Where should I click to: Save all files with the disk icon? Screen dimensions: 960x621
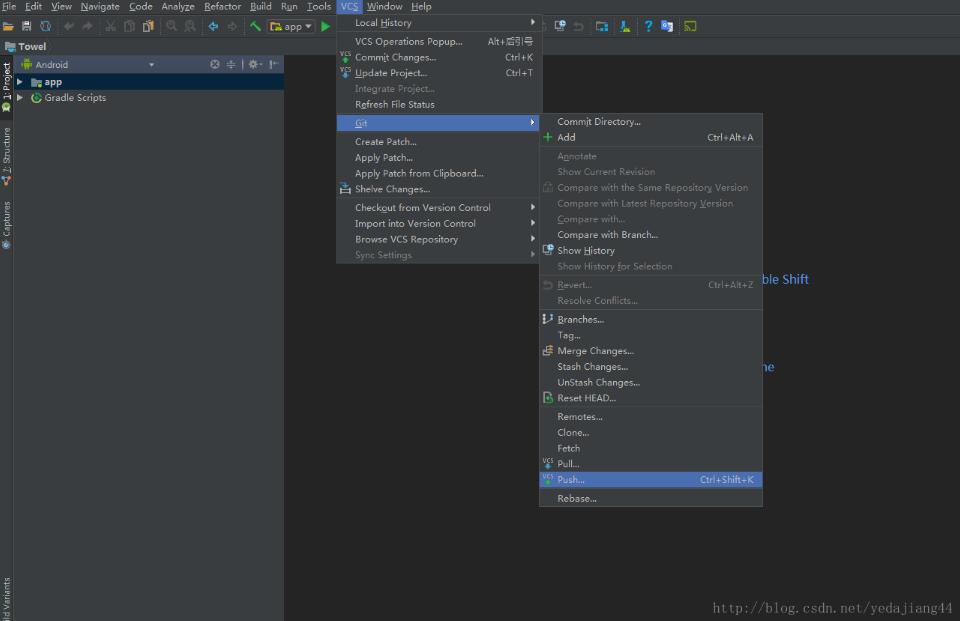pos(28,26)
